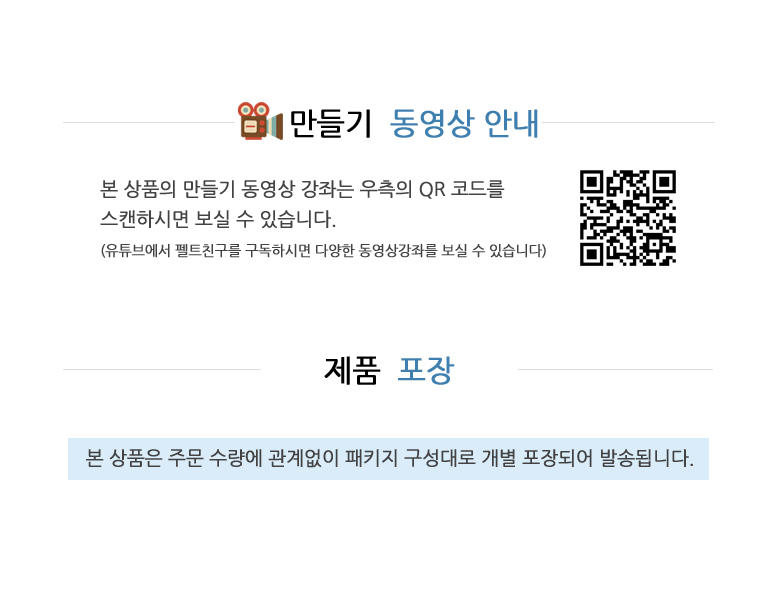Screen dimensions: 780x606
Task: Click the divider line left of 제품 포장
Action: click(162, 369)
